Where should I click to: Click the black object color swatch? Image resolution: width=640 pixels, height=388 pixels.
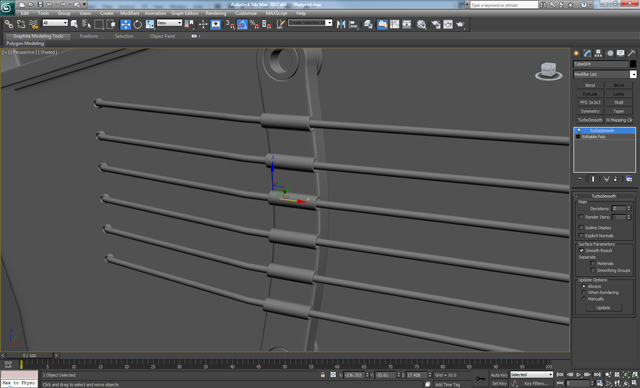633,64
